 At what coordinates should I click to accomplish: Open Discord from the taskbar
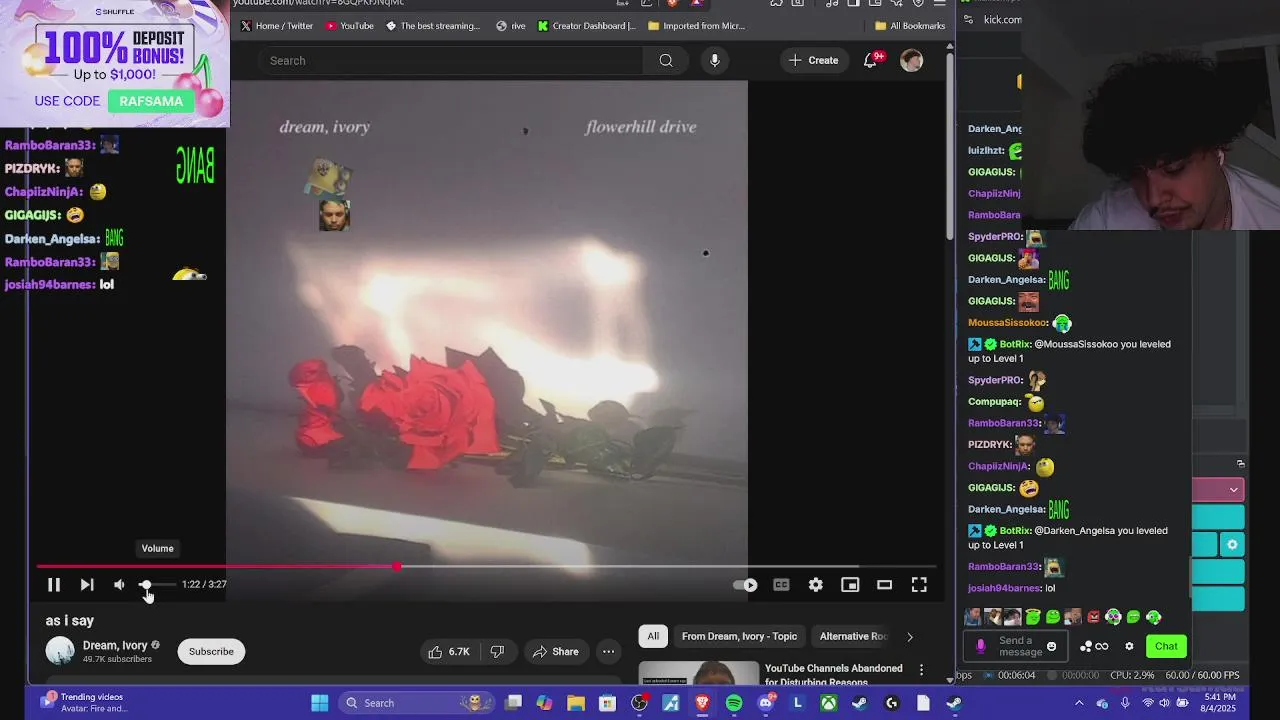[766, 703]
